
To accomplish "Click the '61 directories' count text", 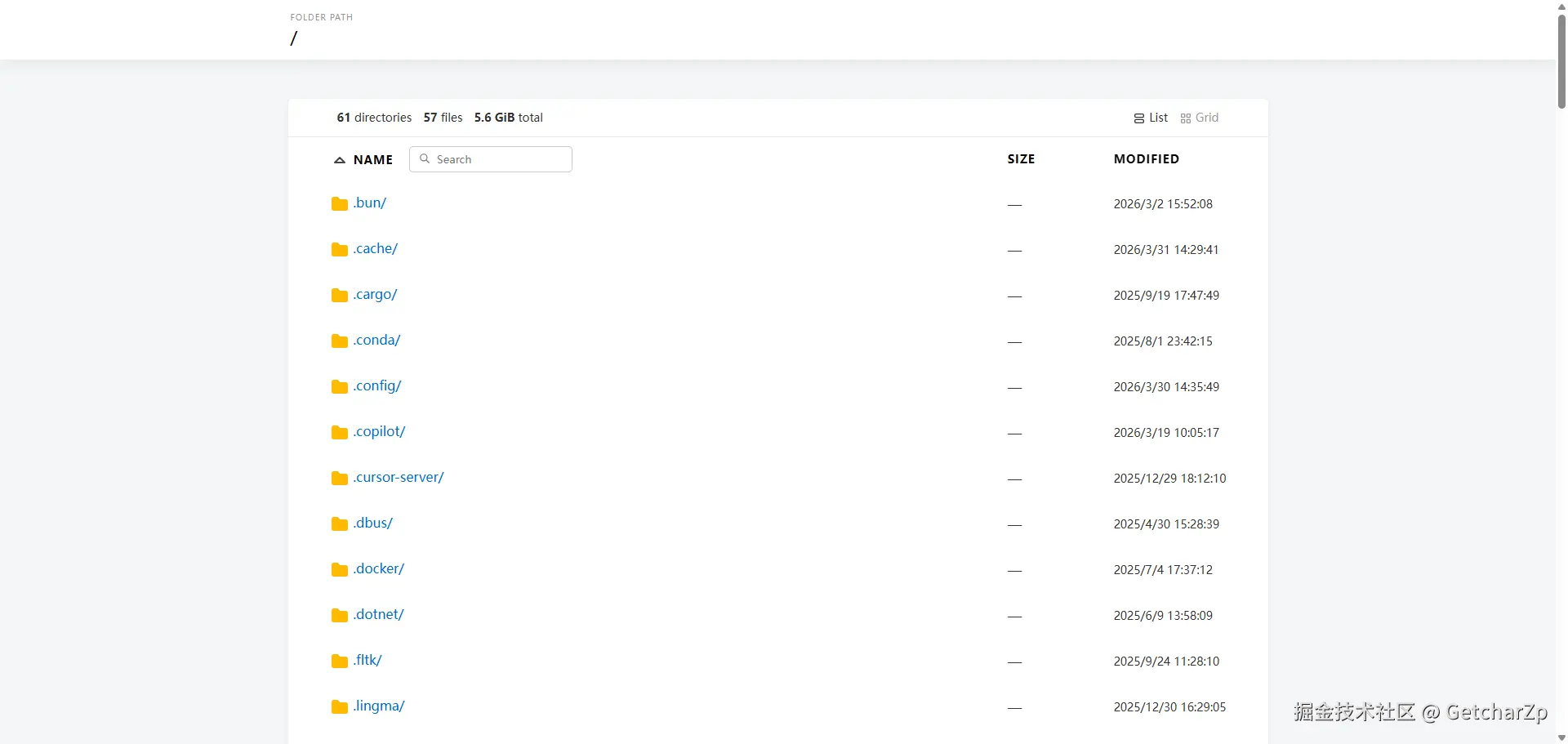I will pyautogui.click(x=374, y=118).
